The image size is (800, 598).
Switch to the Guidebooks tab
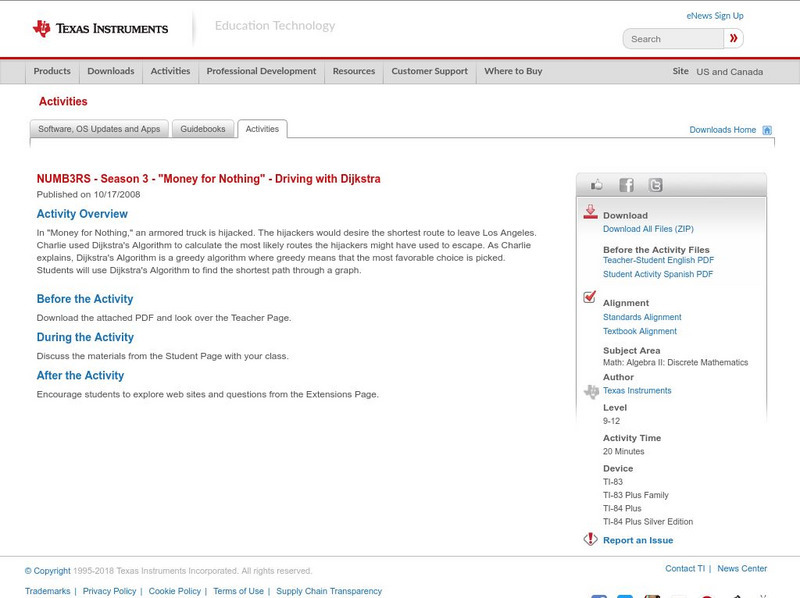click(x=203, y=129)
